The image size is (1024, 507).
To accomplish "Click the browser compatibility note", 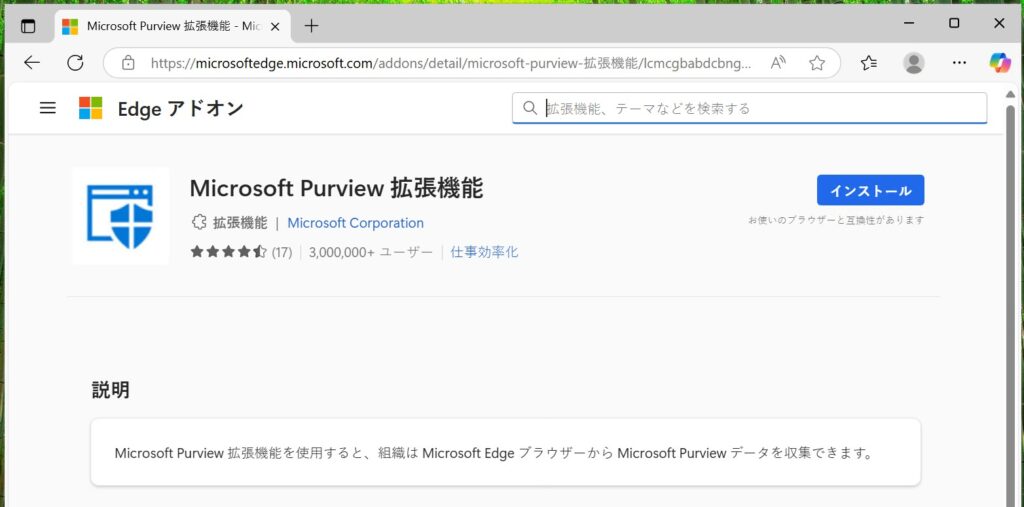I will (836, 220).
